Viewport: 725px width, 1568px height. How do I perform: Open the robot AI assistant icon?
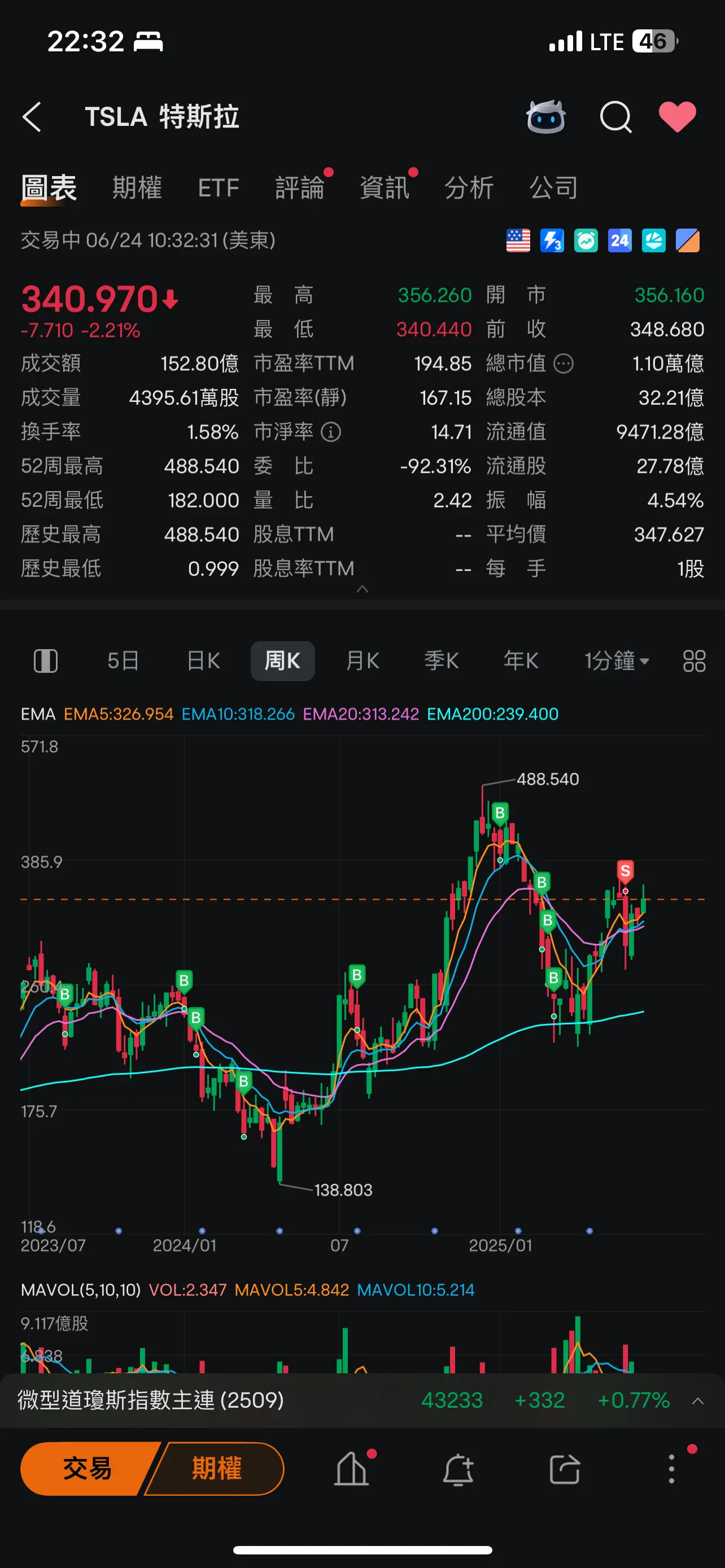coord(546,116)
